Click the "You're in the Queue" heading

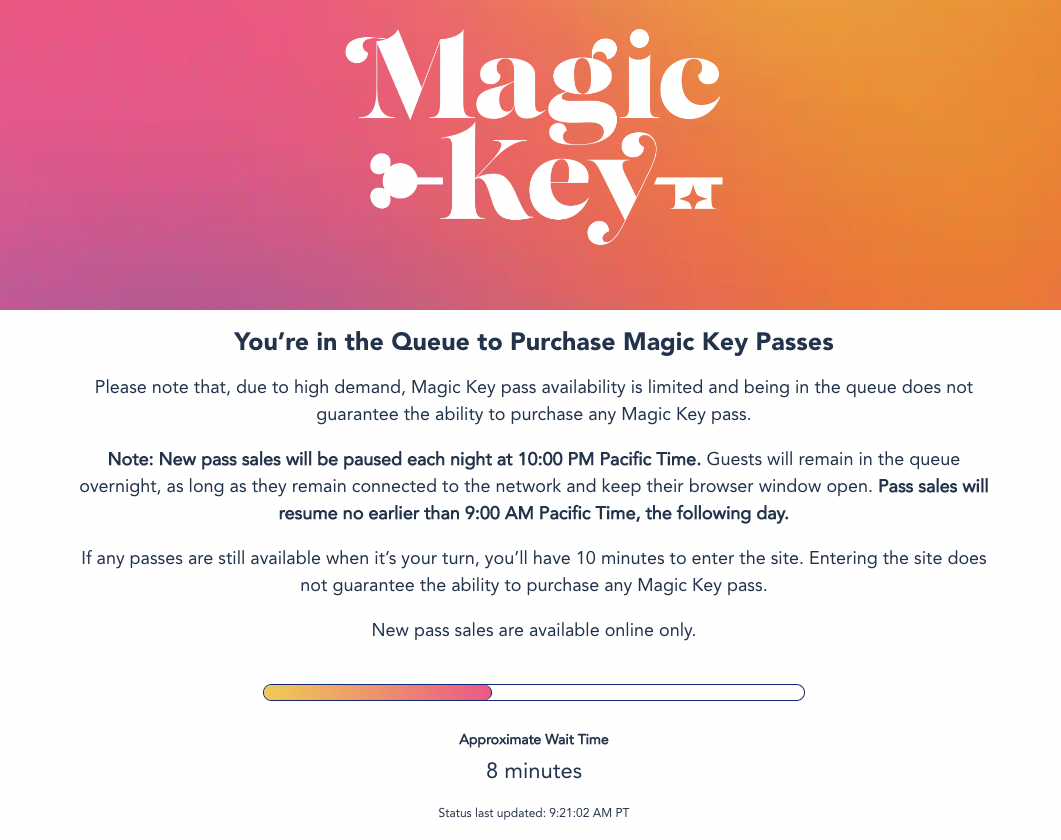533,342
